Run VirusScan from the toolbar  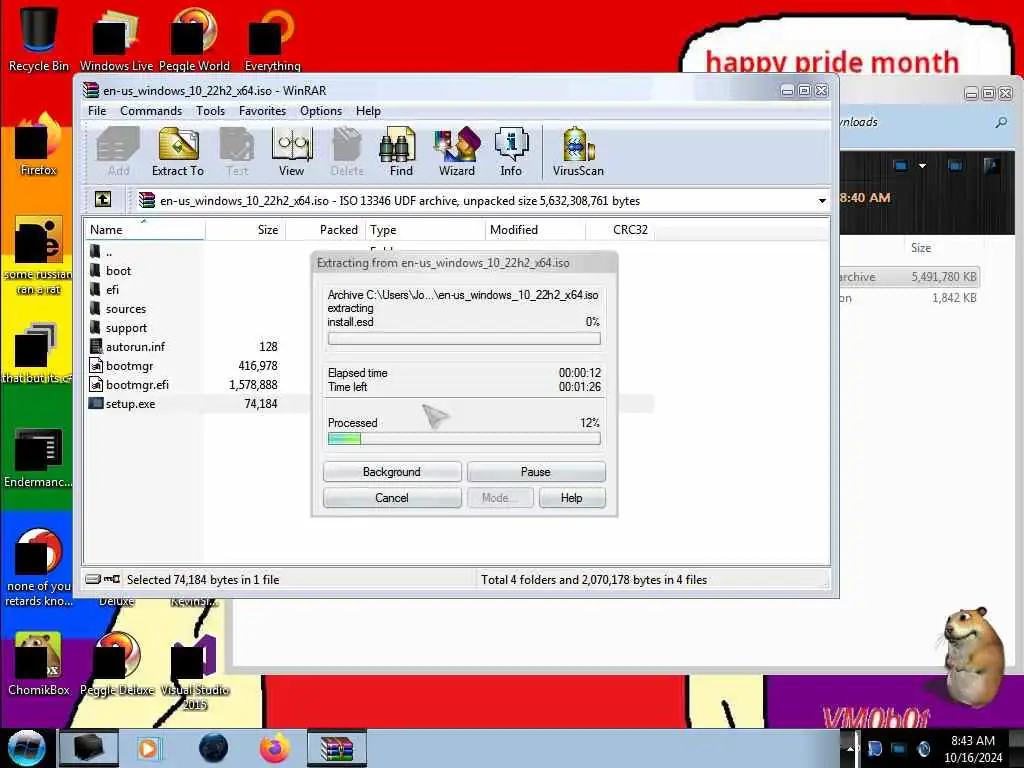[578, 152]
